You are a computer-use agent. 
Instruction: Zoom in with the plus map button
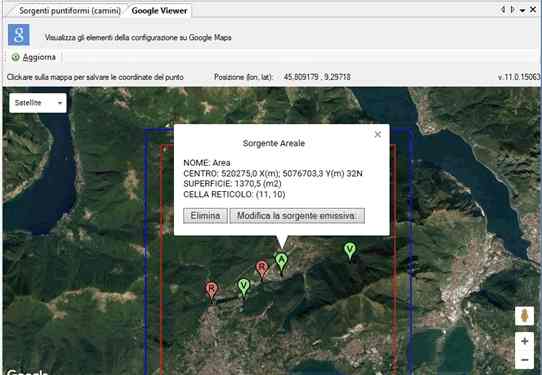[524, 341]
